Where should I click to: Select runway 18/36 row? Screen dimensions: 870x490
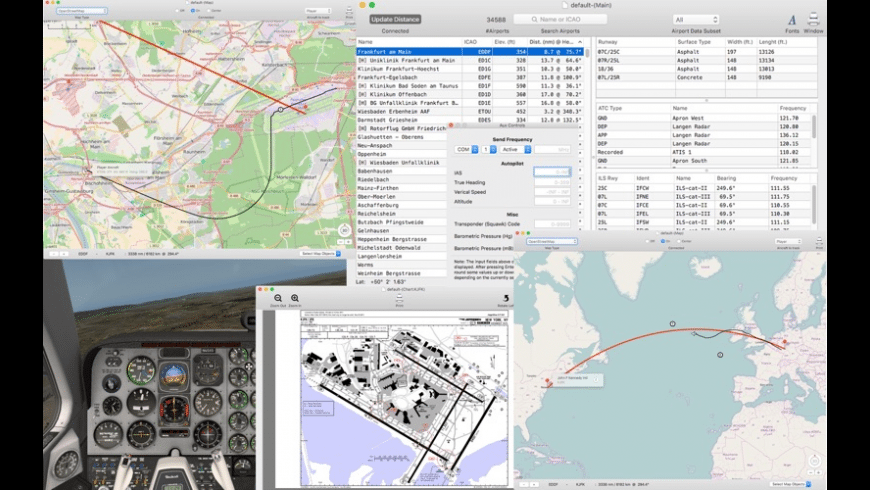pos(706,69)
